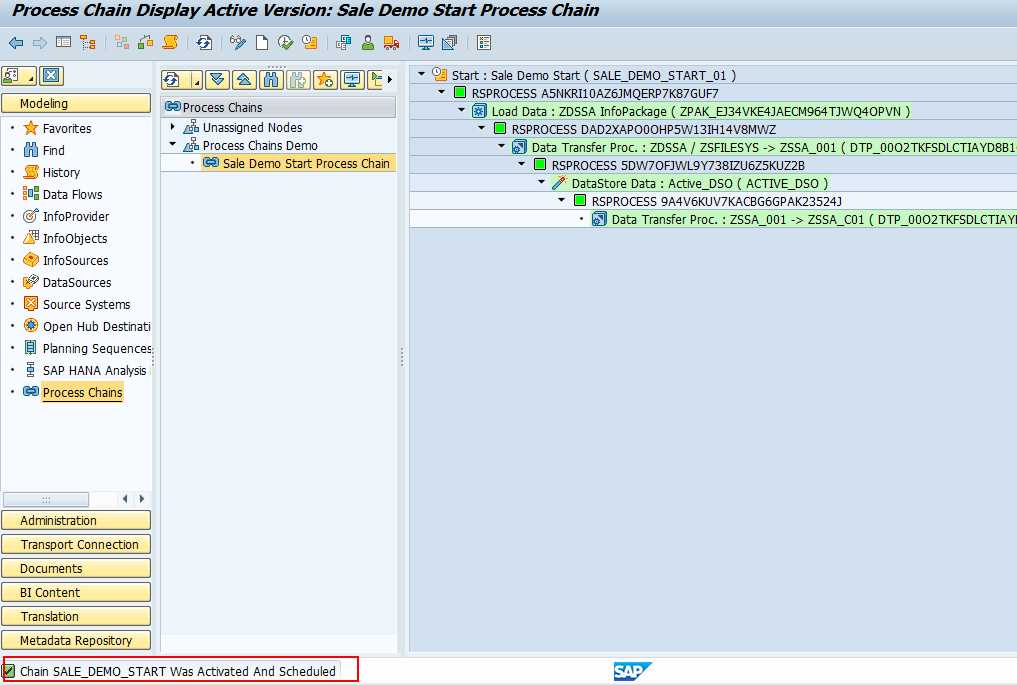Screen dimensions: 1017x685
Task: Click right scroll arrow under navigation list
Action: [x=141, y=499]
